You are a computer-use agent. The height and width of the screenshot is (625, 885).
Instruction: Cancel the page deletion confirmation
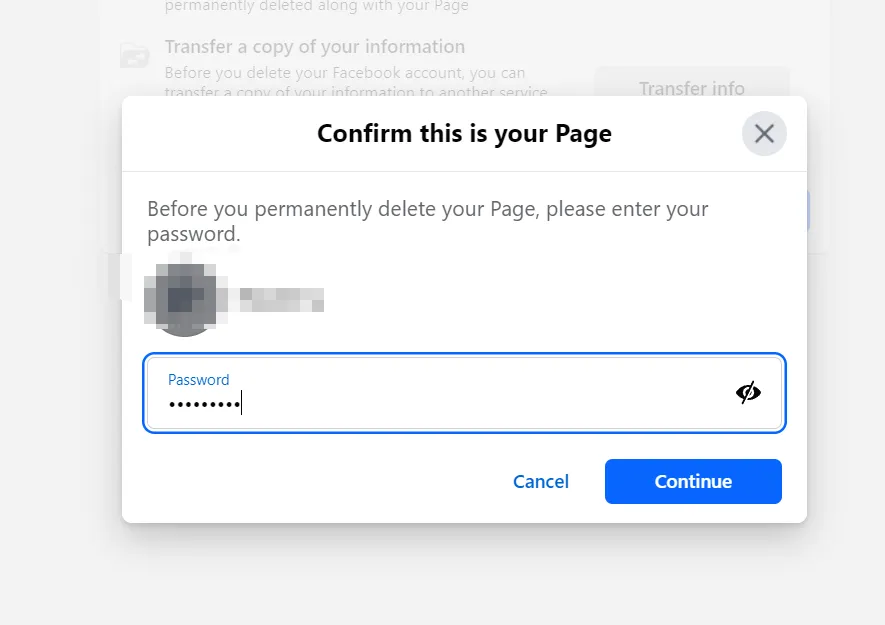tap(541, 482)
